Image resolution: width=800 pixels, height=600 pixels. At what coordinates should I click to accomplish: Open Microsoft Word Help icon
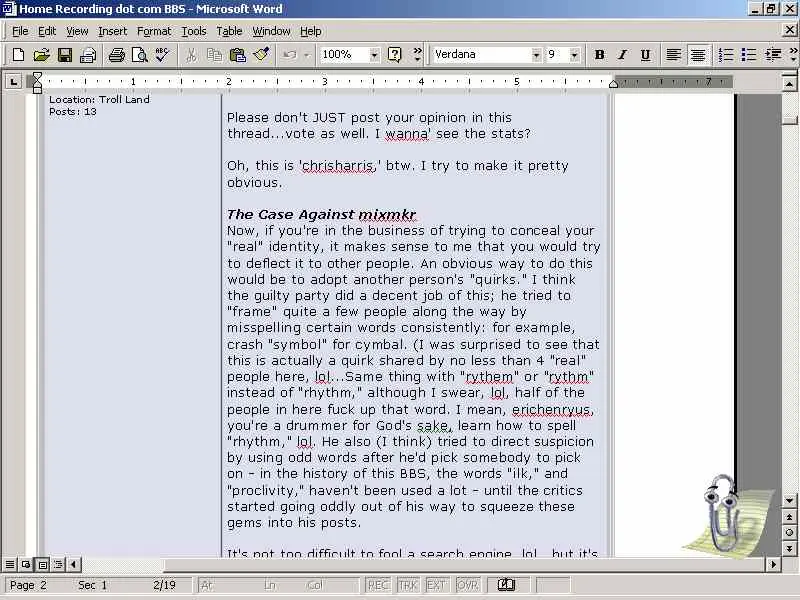(x=394, y=55)
